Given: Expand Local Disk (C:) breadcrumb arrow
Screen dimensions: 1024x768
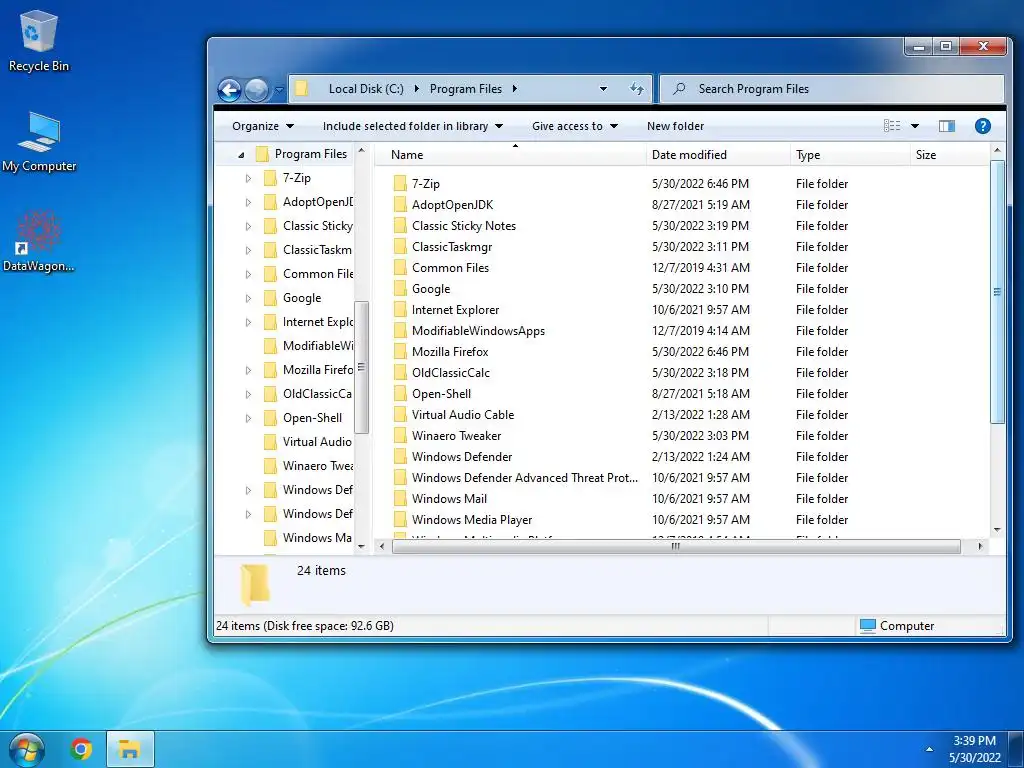Looking at the screenshot, I should click(x=417, y=89).
